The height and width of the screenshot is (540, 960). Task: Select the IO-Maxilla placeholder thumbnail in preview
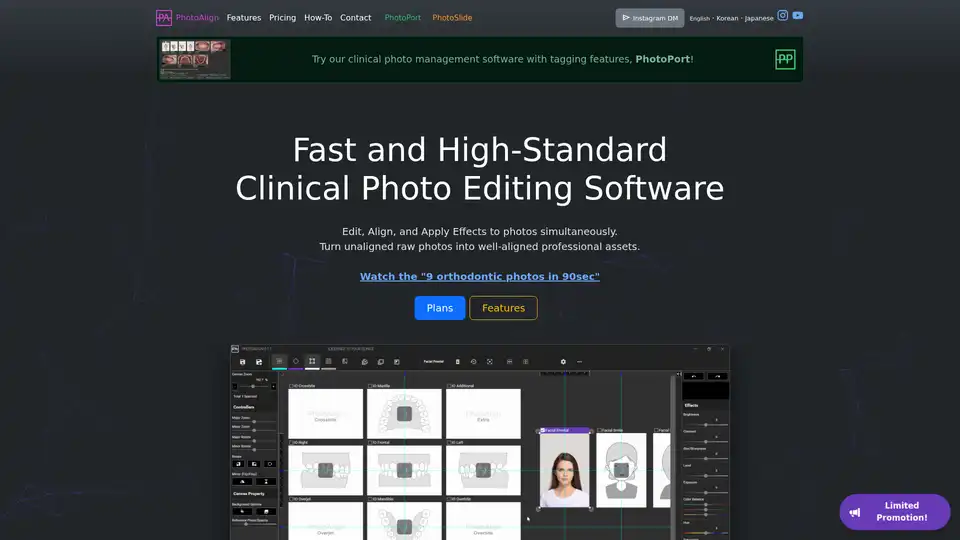pos(404,414)
